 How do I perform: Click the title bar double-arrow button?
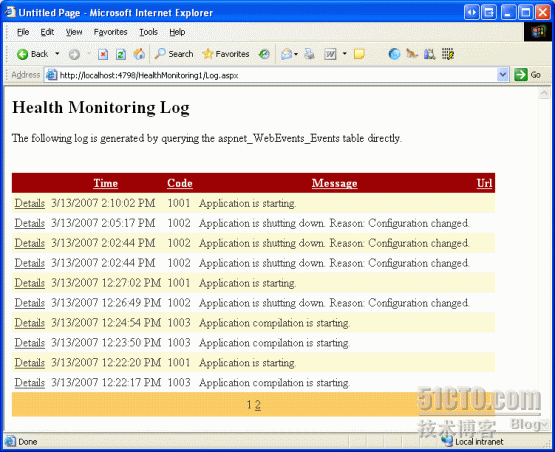[472, 13]
